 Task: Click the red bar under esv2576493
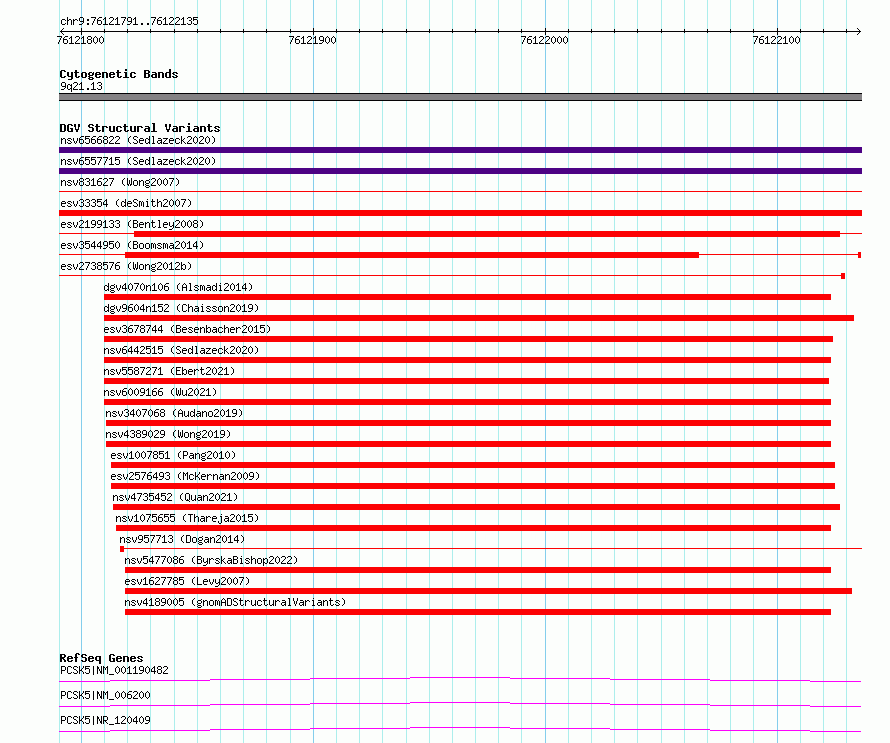(473, 486)
